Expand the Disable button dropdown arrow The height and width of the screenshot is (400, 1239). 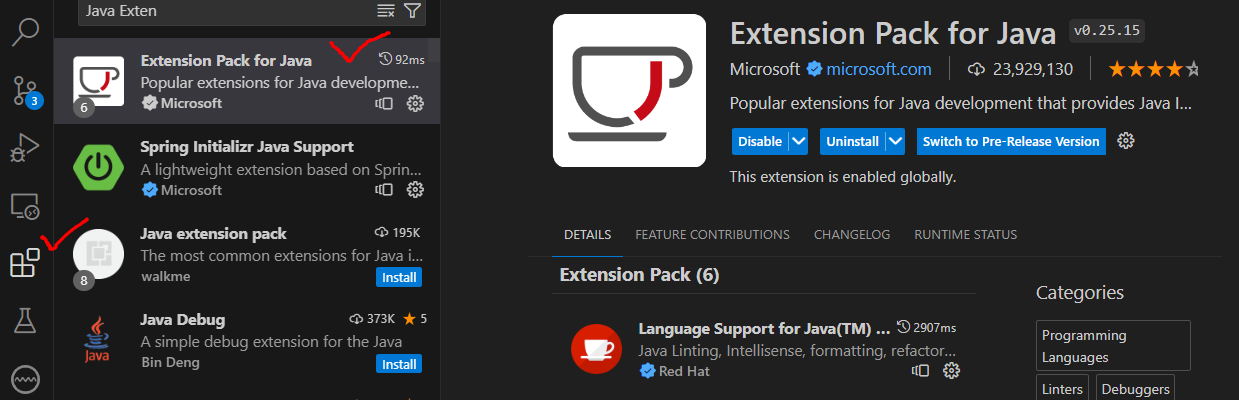798,141
